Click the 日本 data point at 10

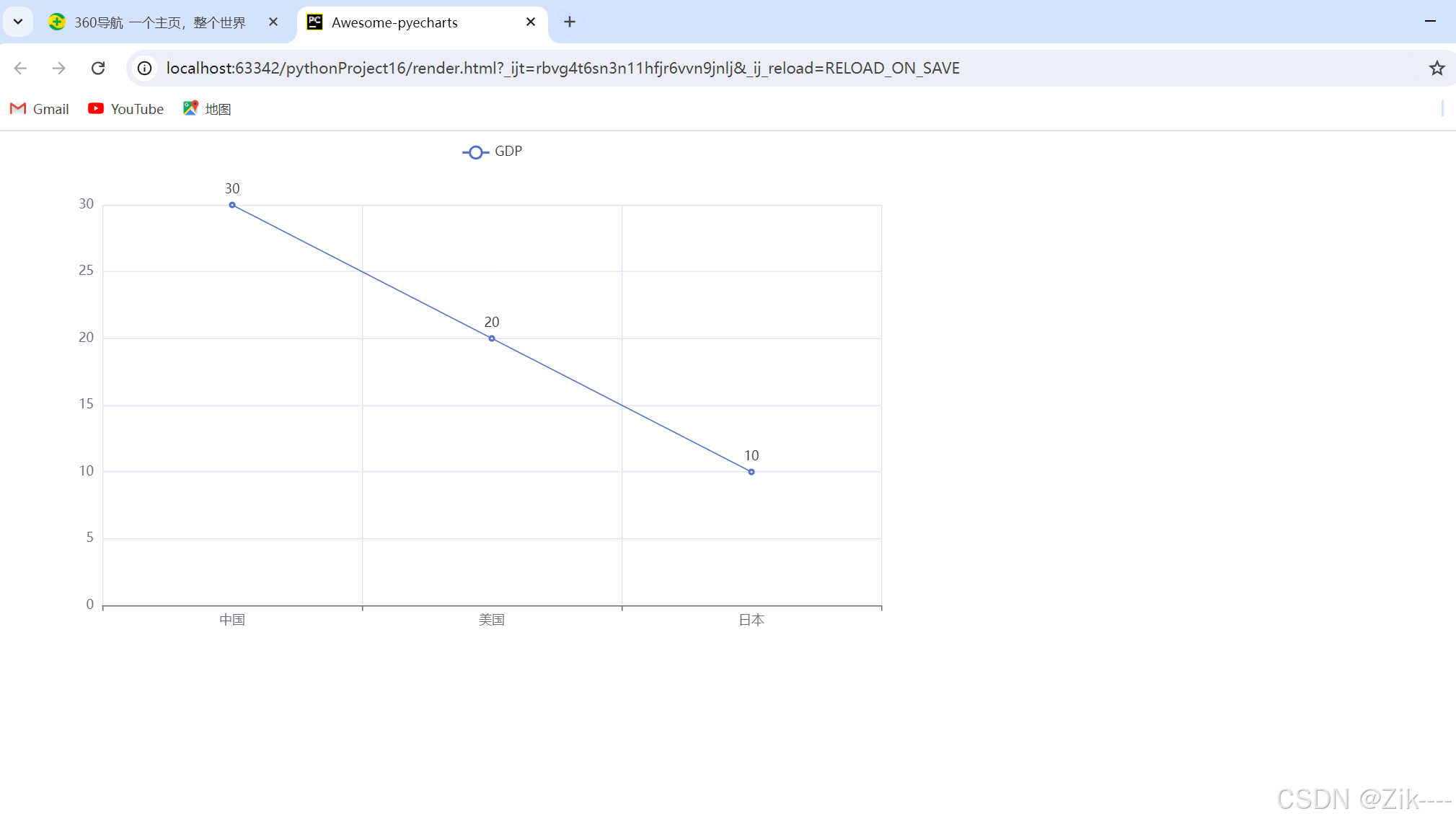coord(751,472)
